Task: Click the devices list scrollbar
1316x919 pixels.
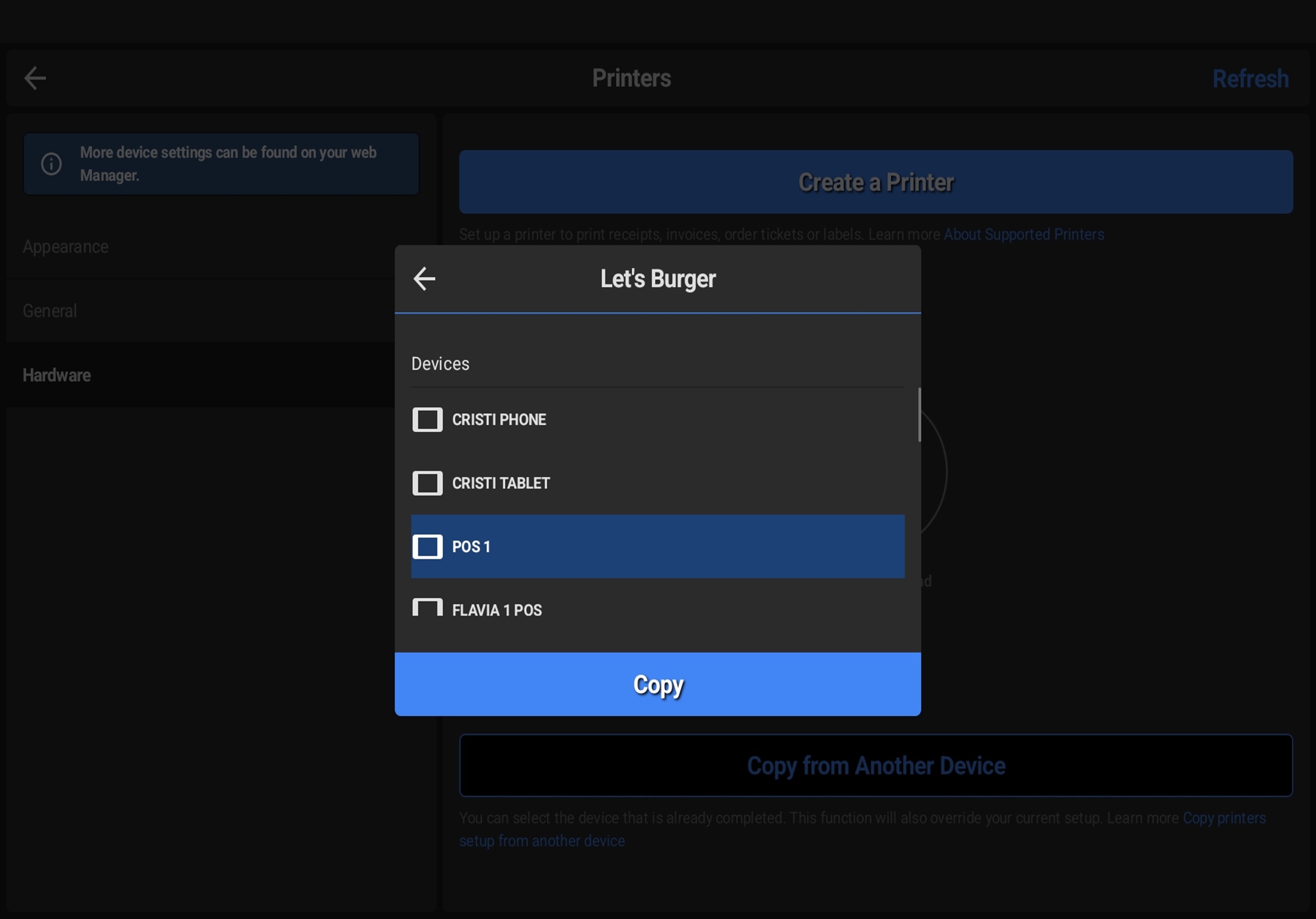Action: pos(919,415)
